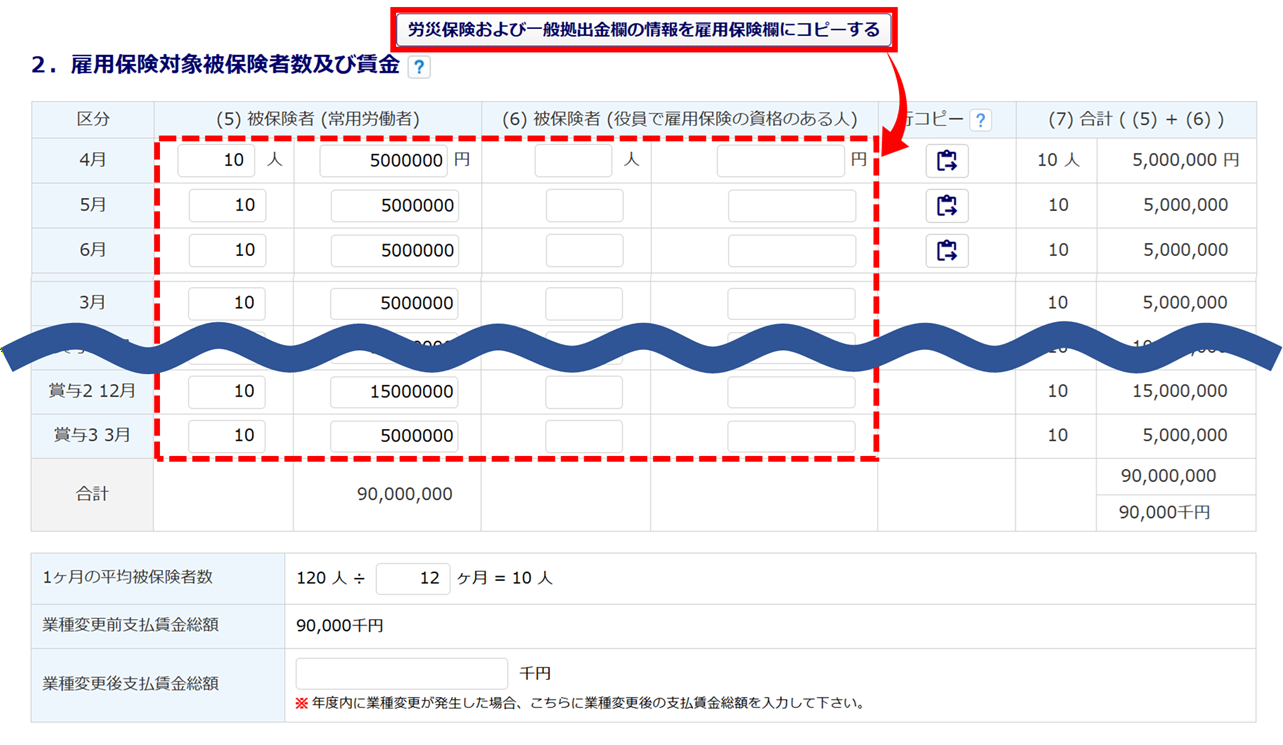Image resolution: width=1283 pixels, height=745 pixels.
Task: Focus the 4月 役員 wage amount input
Action: pyautogui.click(x=781, y=161)
